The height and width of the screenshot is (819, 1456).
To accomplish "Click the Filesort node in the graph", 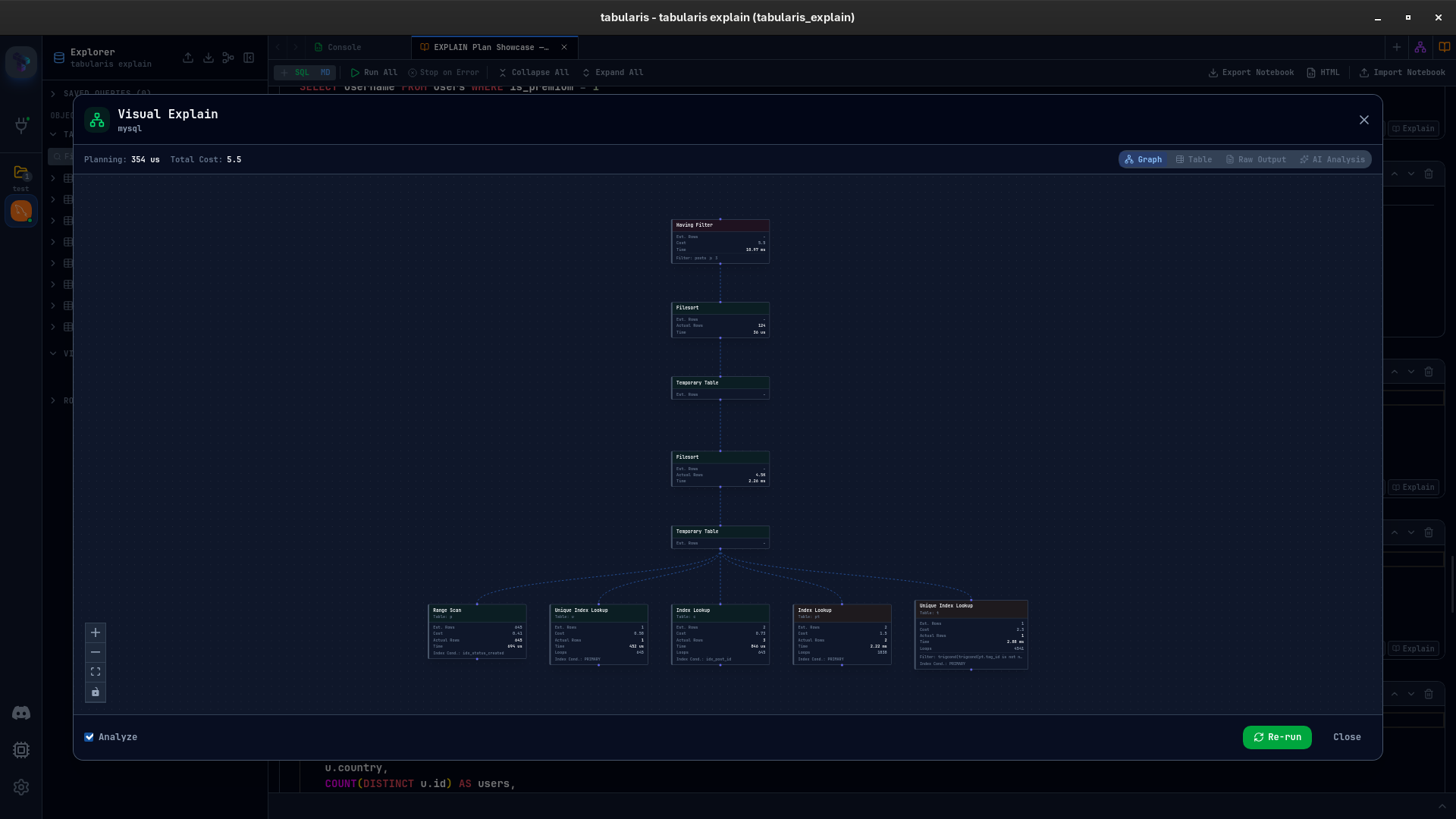I will (720, 319).
